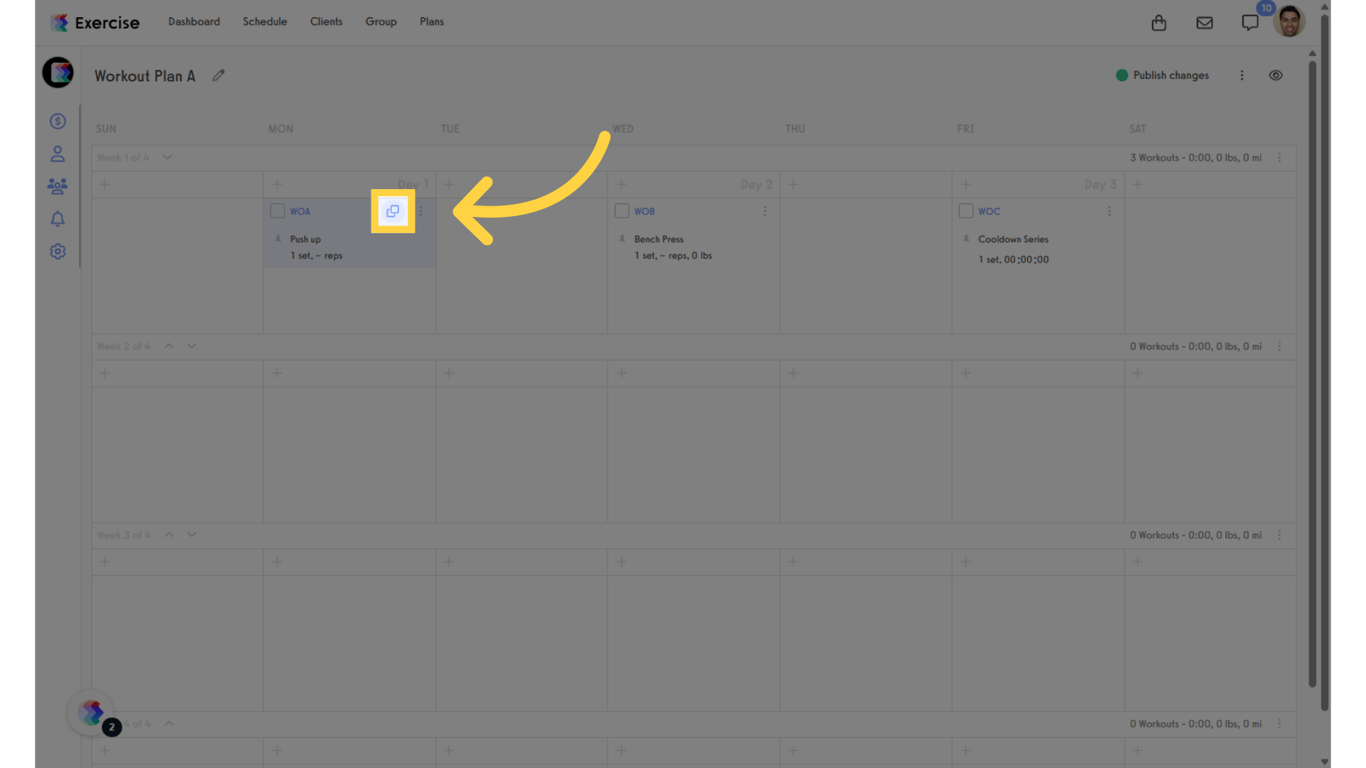Switch to the Group tab
Image resolution: width=1366 pixels, height=768 pixels.
coord(381,22)
